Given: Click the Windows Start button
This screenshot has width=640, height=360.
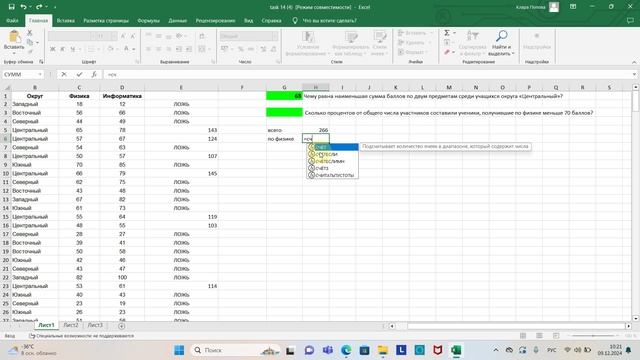Looking at the screenshot, I should click(x=179, y=350).
